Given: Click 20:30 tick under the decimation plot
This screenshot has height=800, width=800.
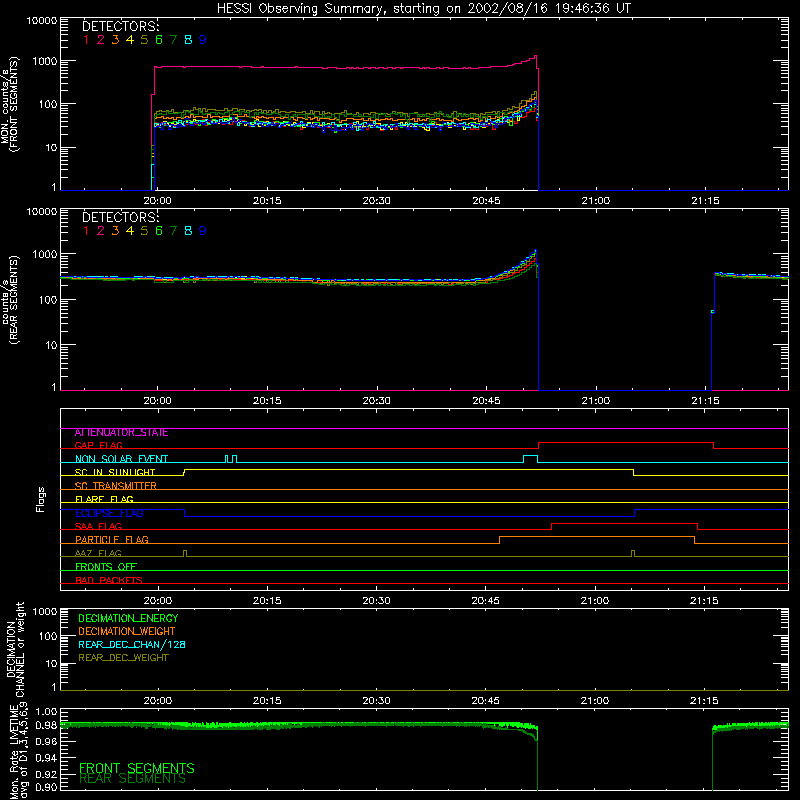Looking at the screenshot, I should click(x=377, y=701).
